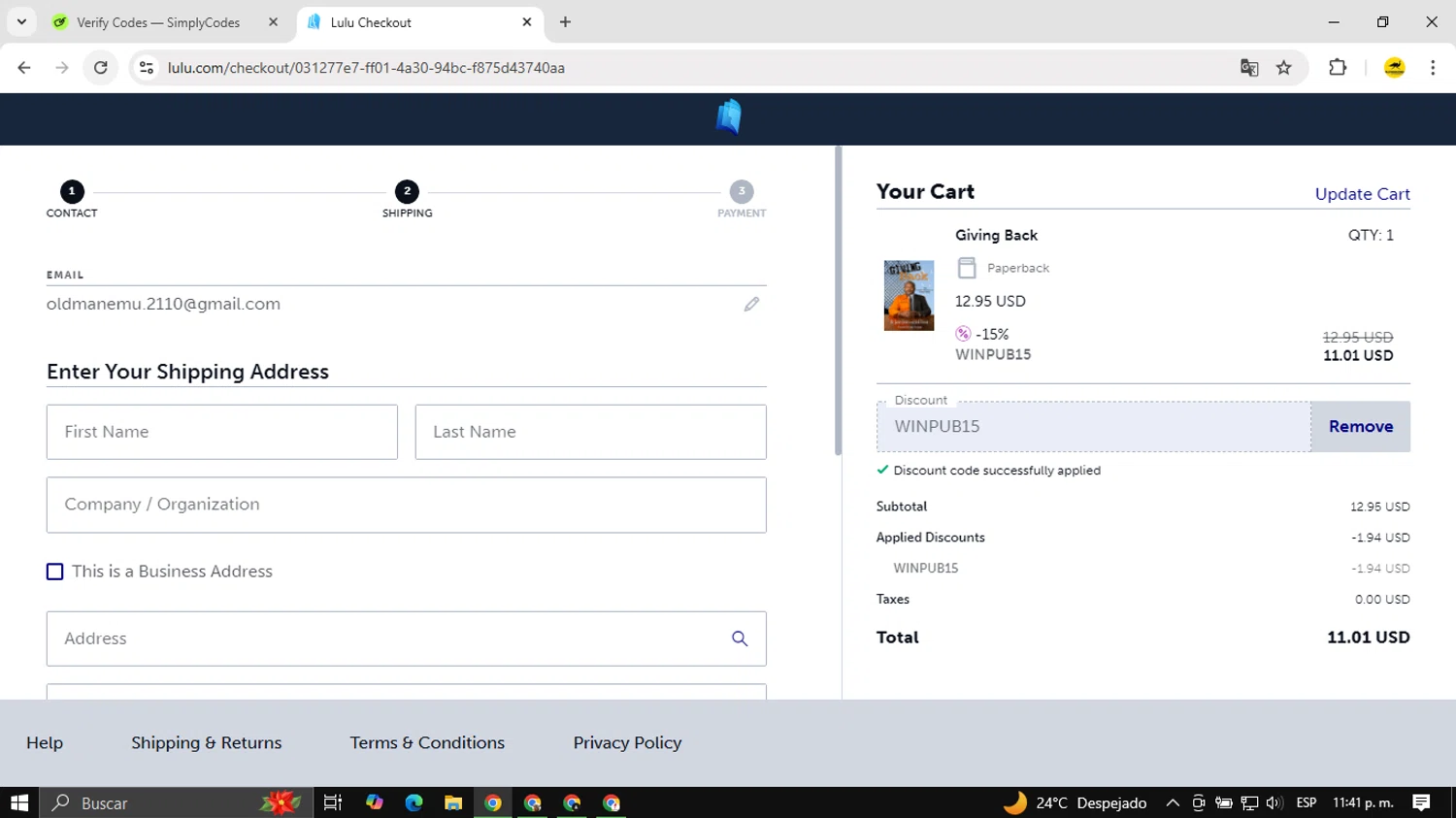Open a new browser tab
1456x818 pixels.
565,22
